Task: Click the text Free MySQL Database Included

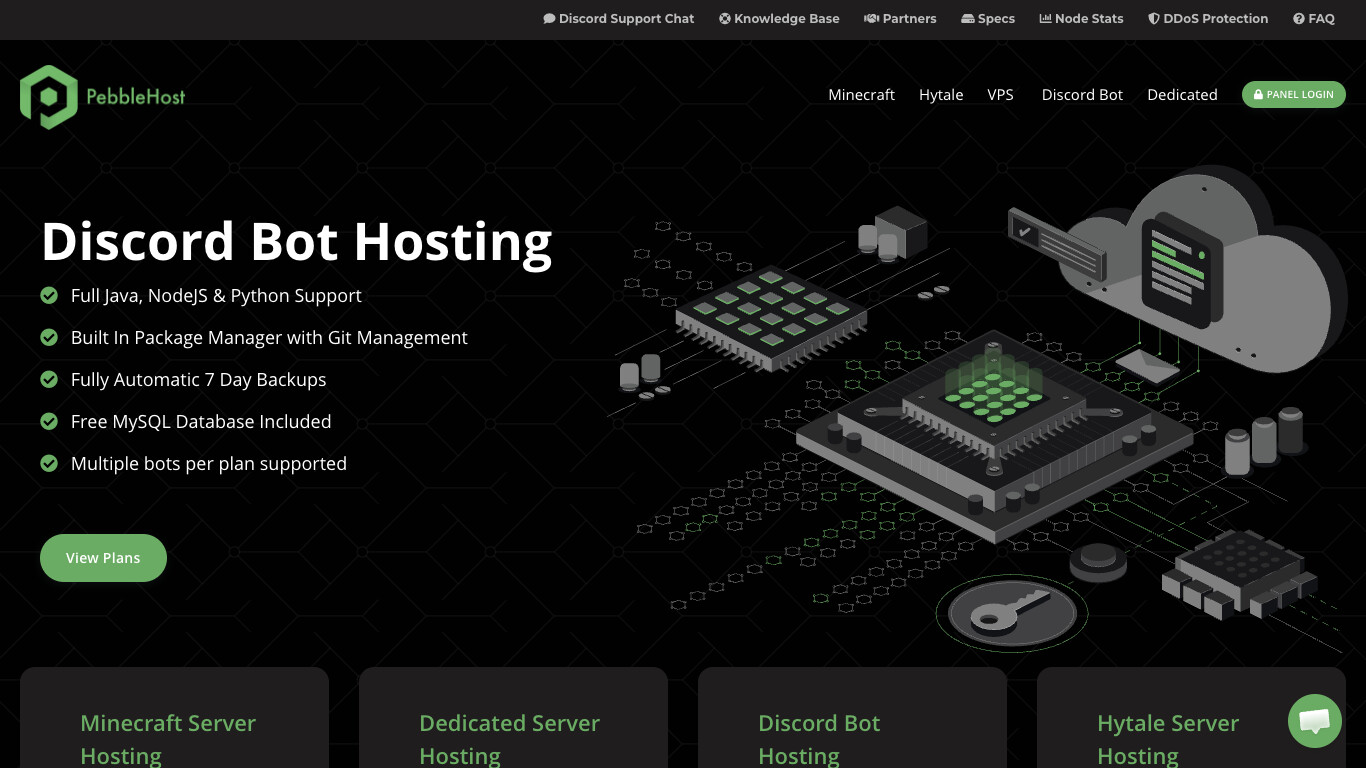Action: [201, 422]
